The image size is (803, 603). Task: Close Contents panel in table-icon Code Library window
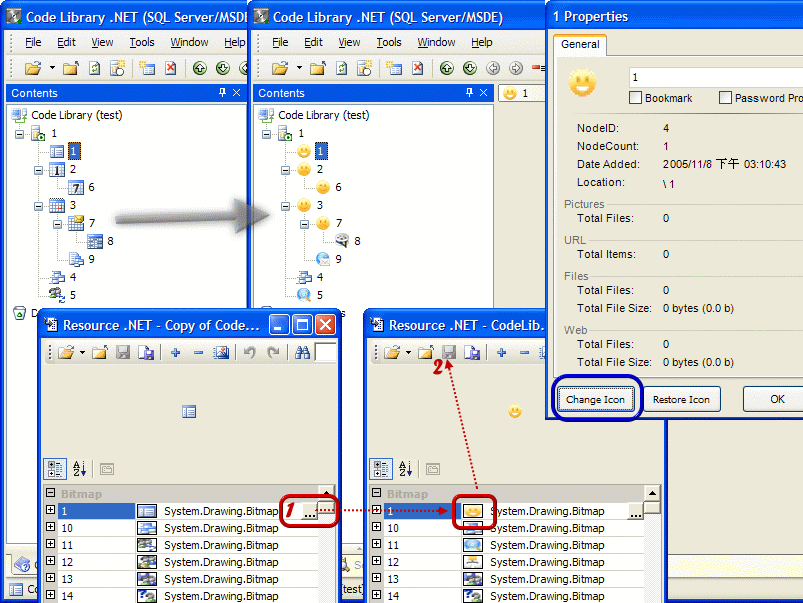point(236,92)
